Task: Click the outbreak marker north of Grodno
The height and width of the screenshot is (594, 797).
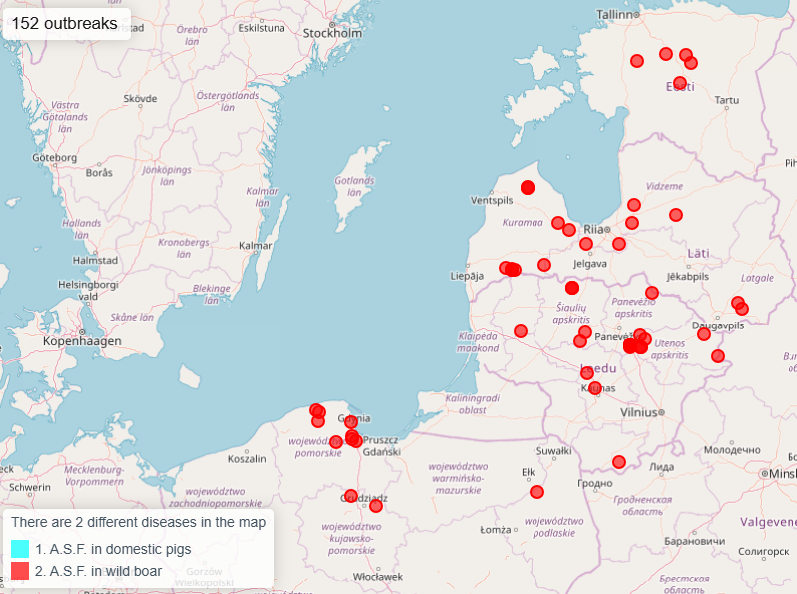Action: click(x=619, y=462)
